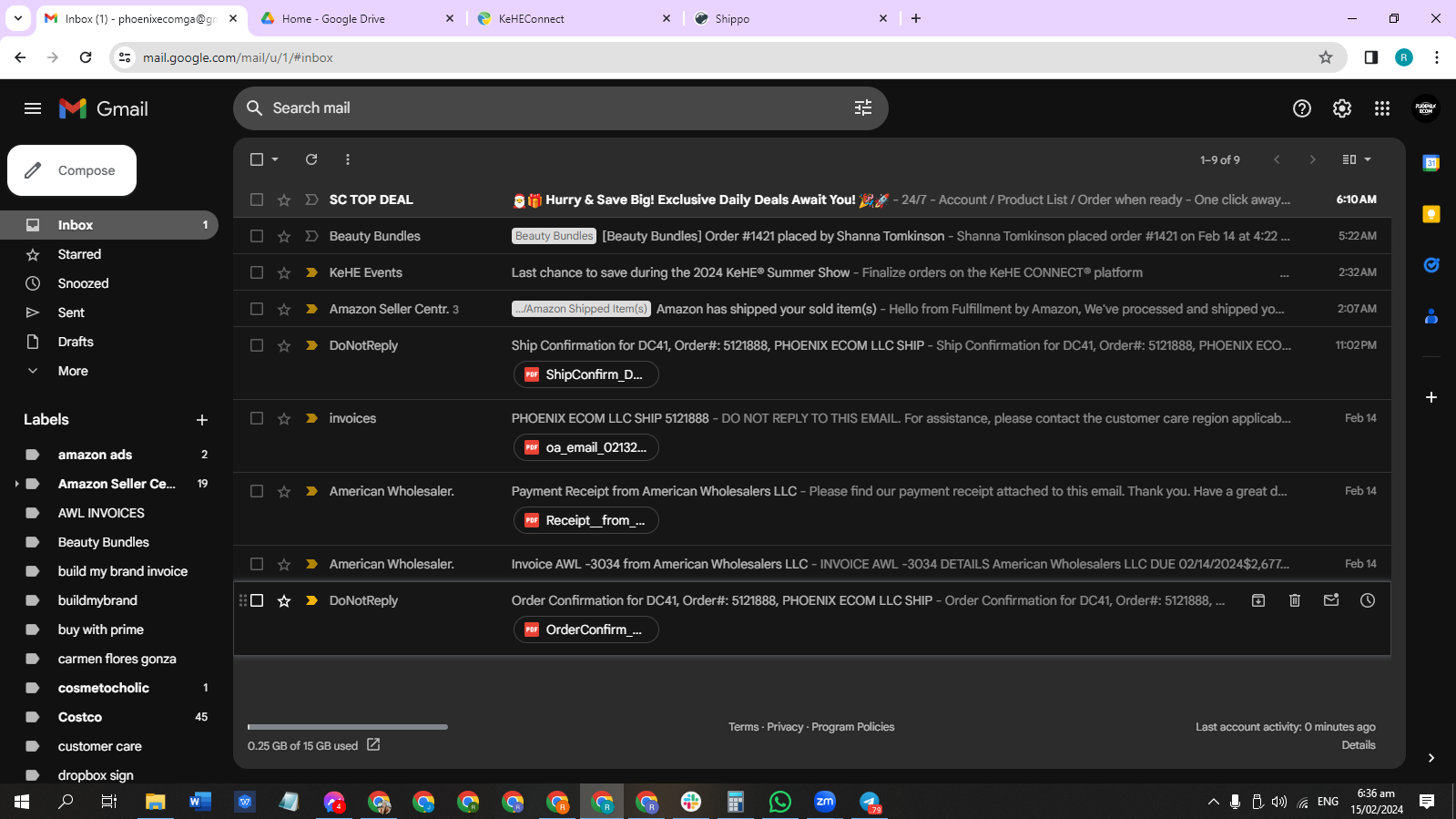
Task: Open the three-dot more options in mail toolbar
Action: pyautogui.click(x=348, y=159)
